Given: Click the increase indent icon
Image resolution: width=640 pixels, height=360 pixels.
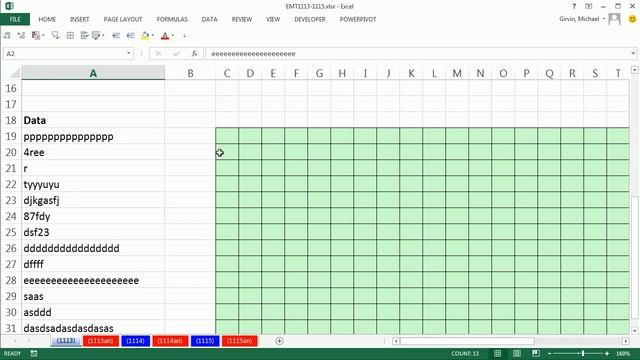Looking at the screenshot, I should click(116, 36).
